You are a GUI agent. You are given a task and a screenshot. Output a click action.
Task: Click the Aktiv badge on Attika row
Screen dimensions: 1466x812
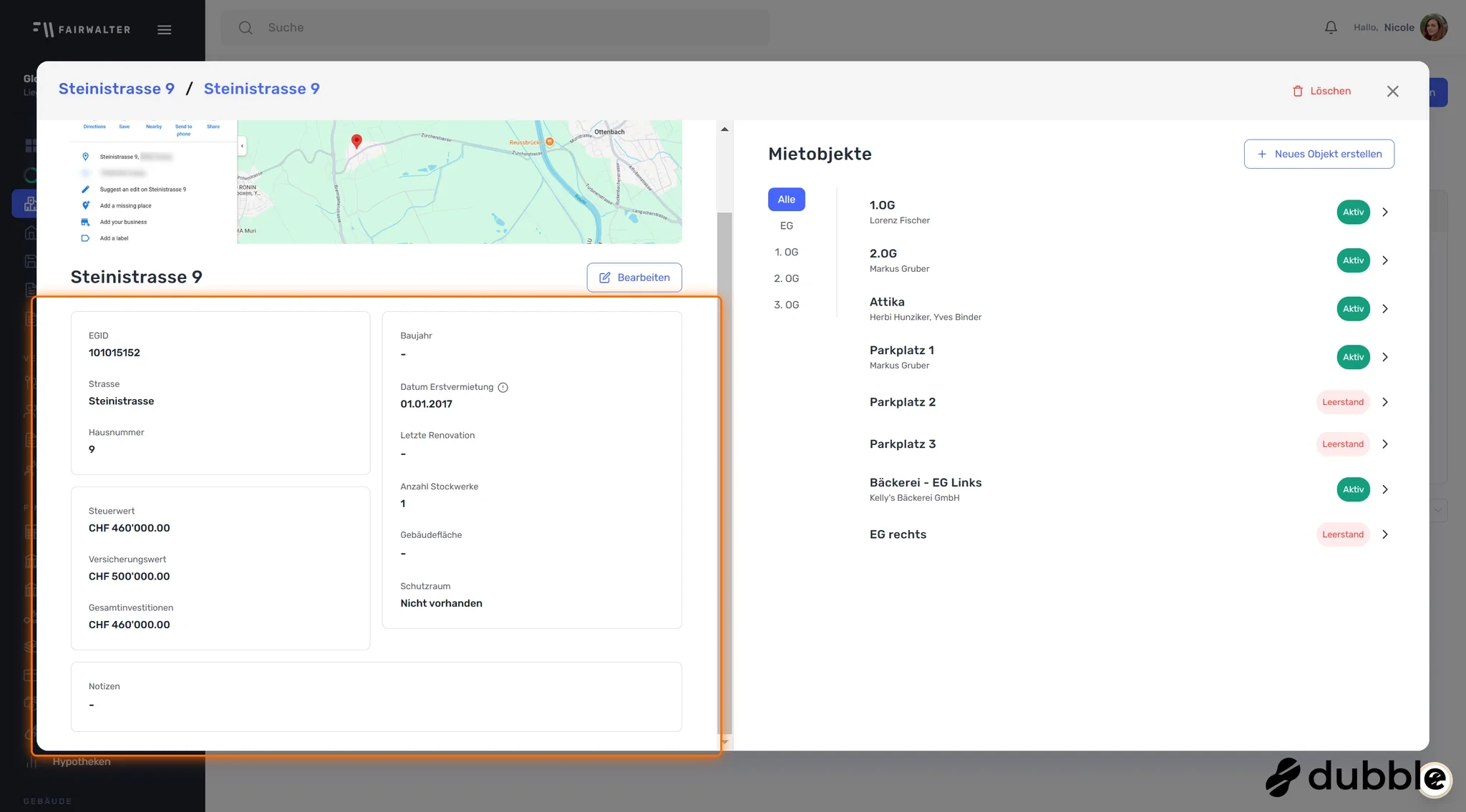click(x=1353, y=308)
